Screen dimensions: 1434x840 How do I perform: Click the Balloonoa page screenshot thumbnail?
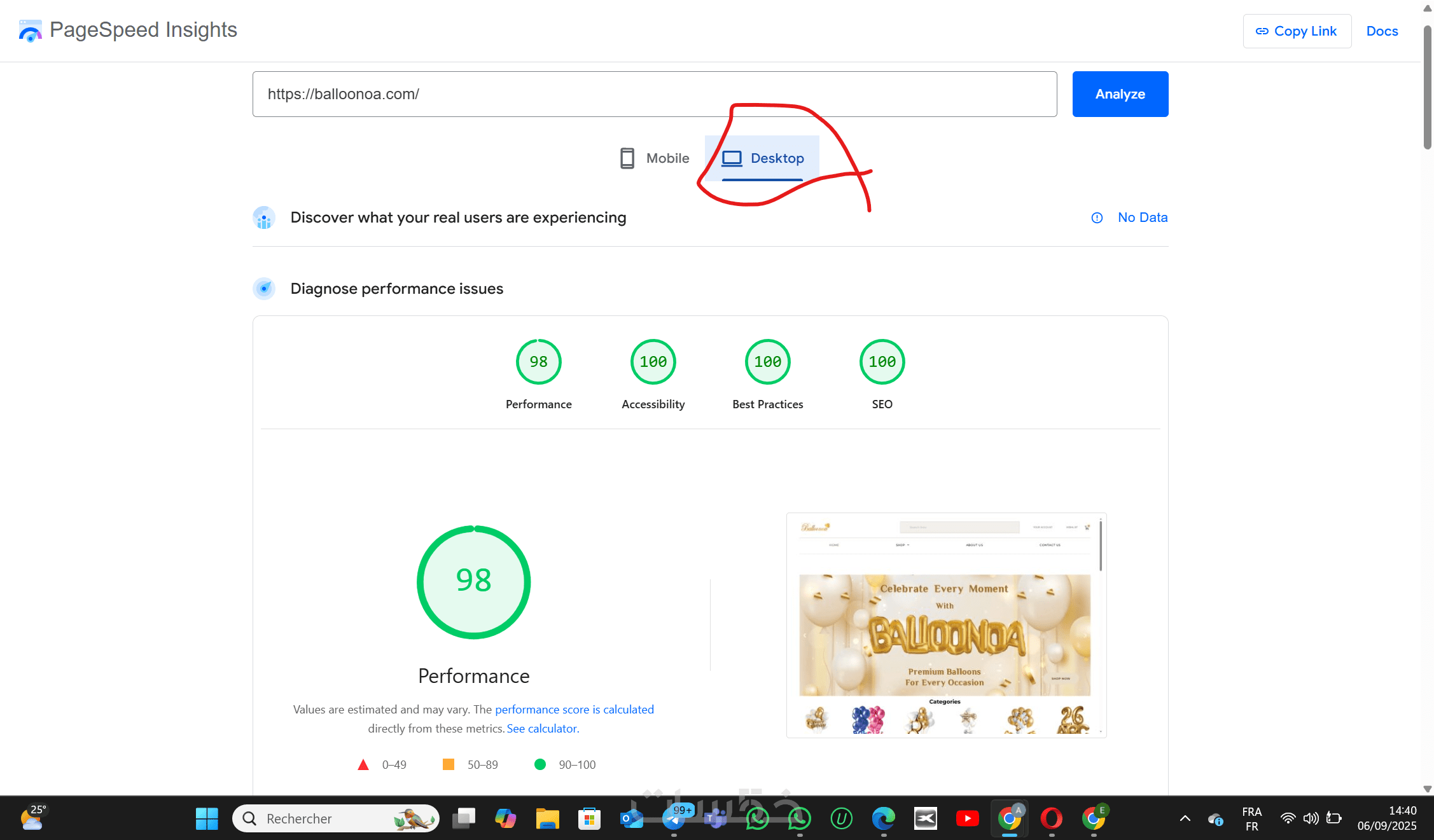945,625
